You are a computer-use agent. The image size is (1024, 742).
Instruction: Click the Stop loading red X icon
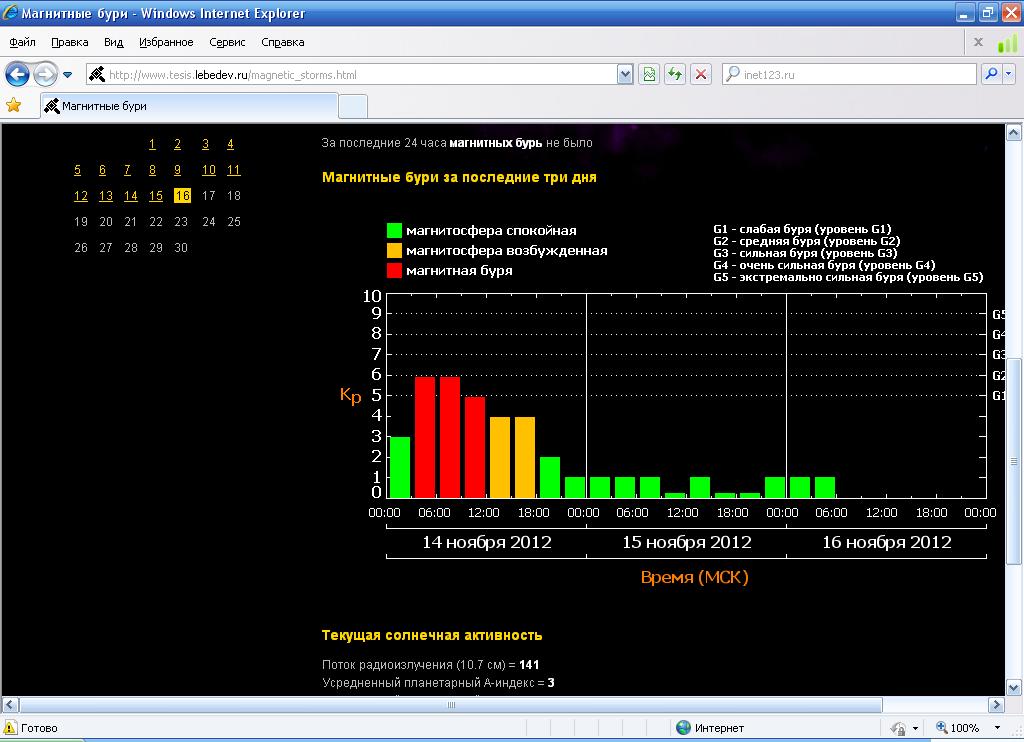(702, 75)
